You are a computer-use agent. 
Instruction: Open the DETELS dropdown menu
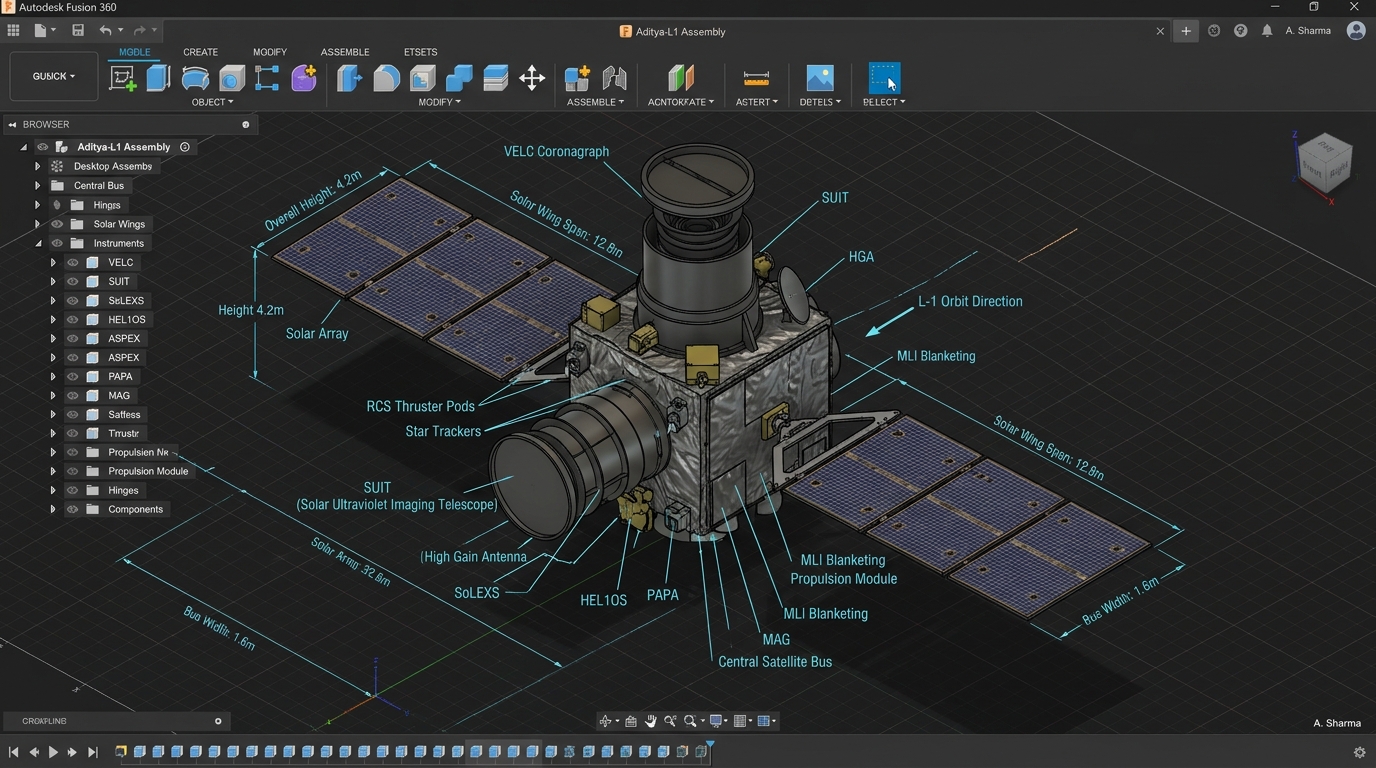[820, 102]
